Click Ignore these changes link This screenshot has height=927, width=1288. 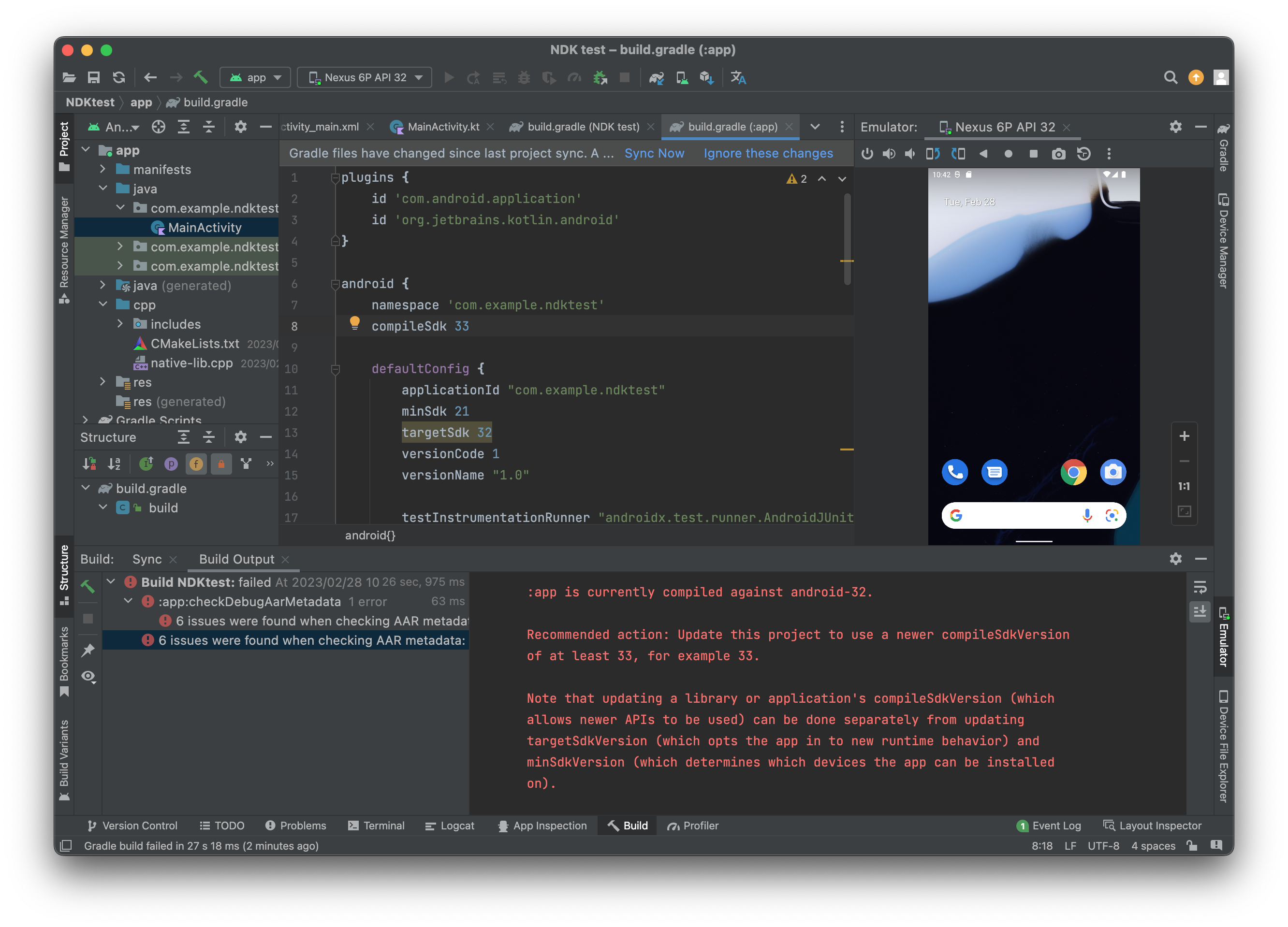(x=768, y=153)
